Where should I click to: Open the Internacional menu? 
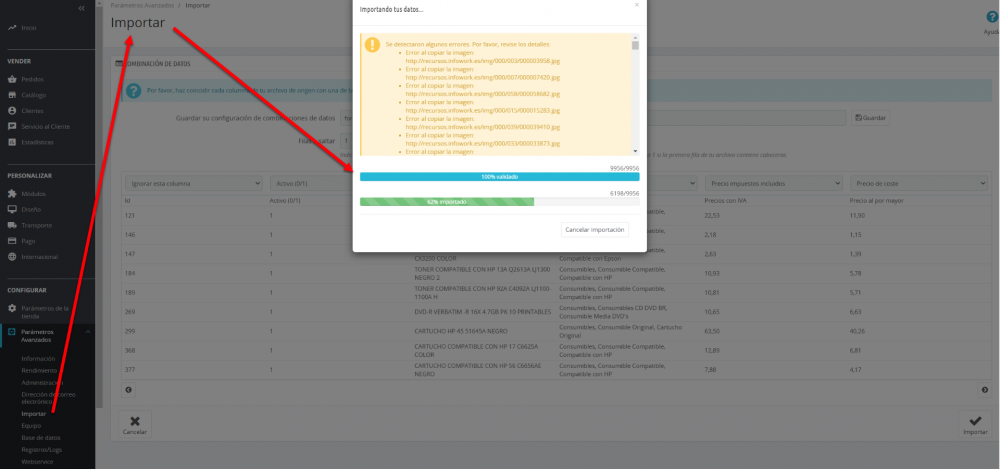tap(40, 257)
